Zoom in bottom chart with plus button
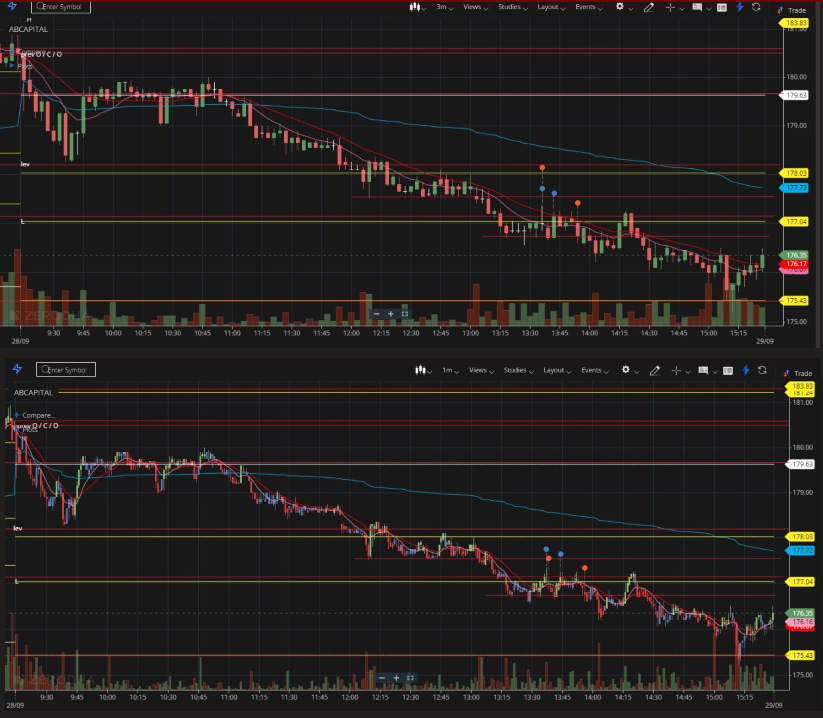 [396, 678]
